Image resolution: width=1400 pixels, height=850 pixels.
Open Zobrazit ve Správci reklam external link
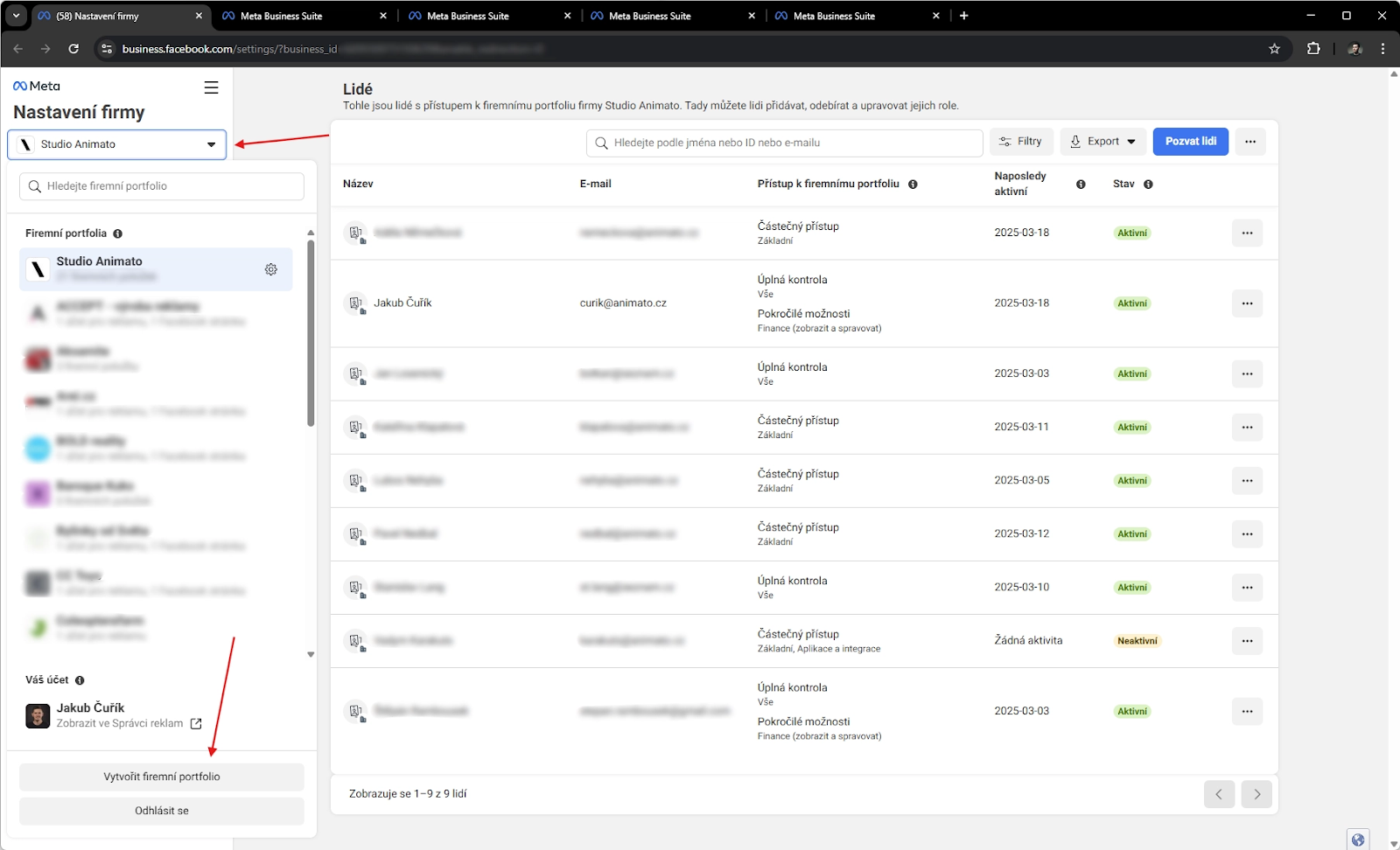196,724
